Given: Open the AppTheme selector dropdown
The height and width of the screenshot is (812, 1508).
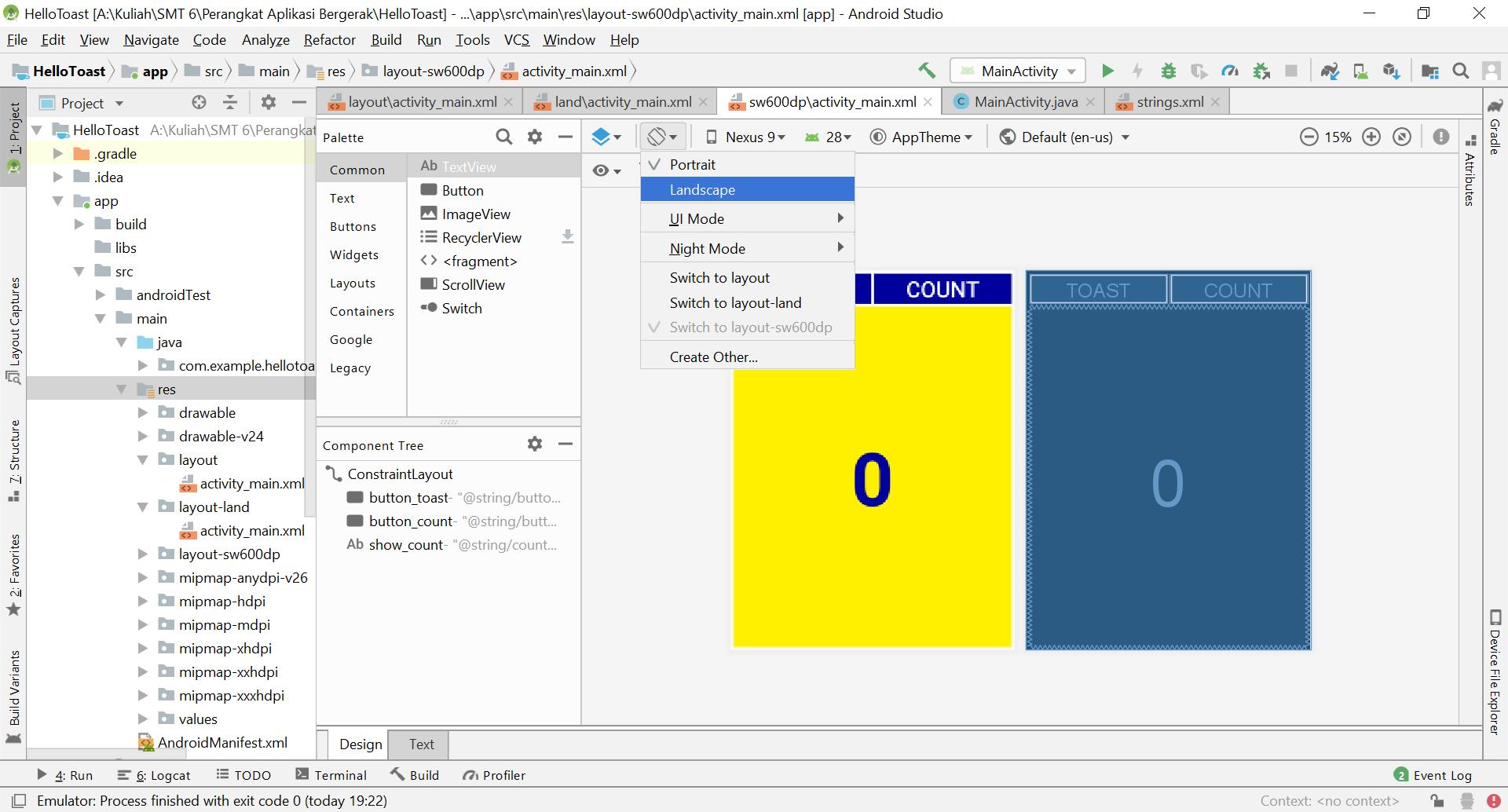Looking at the screenshot, I should click(x=923, y=137).
